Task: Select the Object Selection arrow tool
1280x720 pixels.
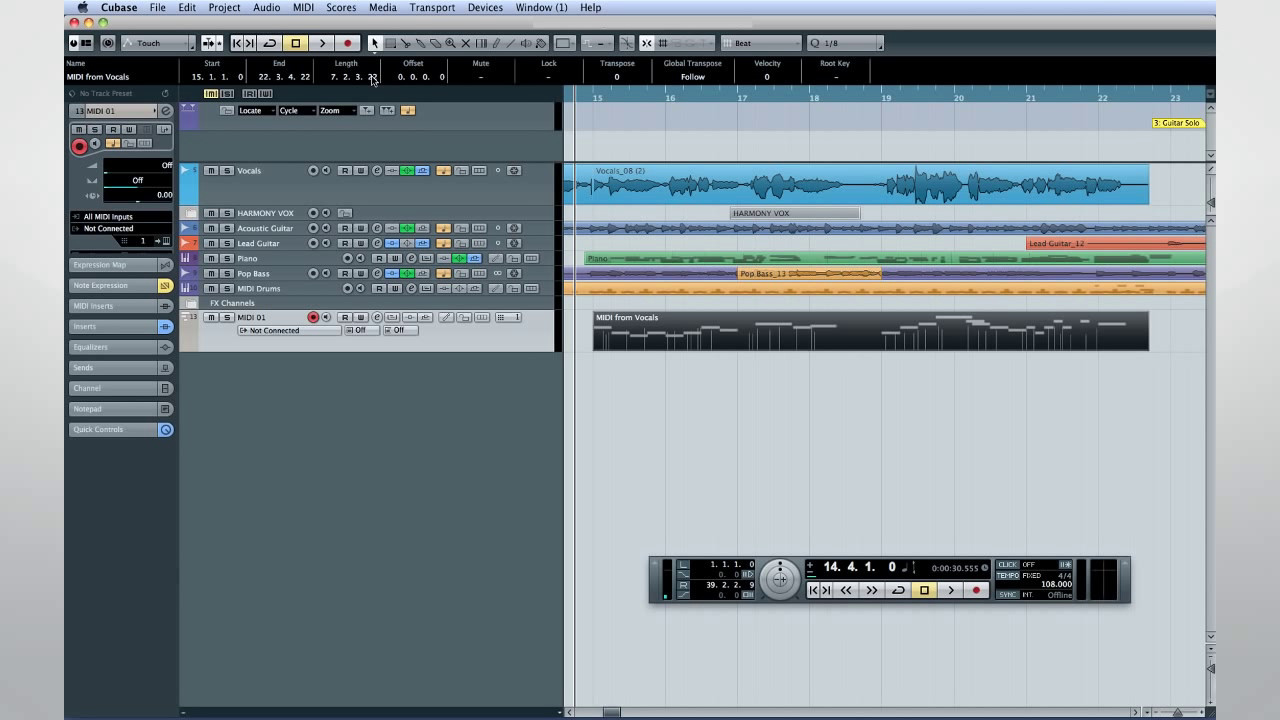Action: [x=374, y=43]
